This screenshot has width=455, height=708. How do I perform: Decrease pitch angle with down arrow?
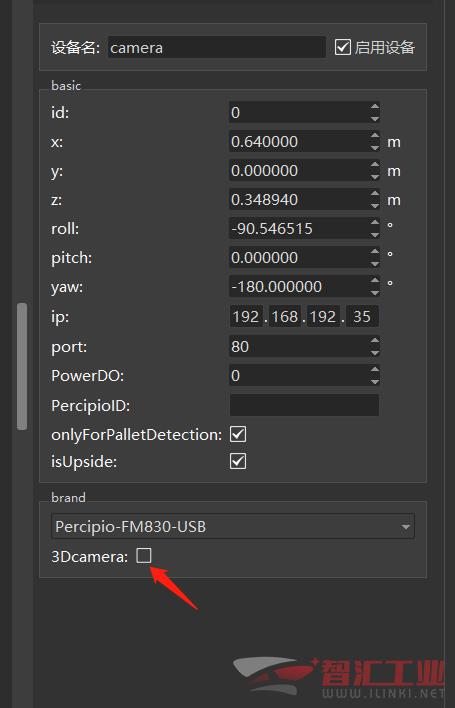[x=375, y=263]
